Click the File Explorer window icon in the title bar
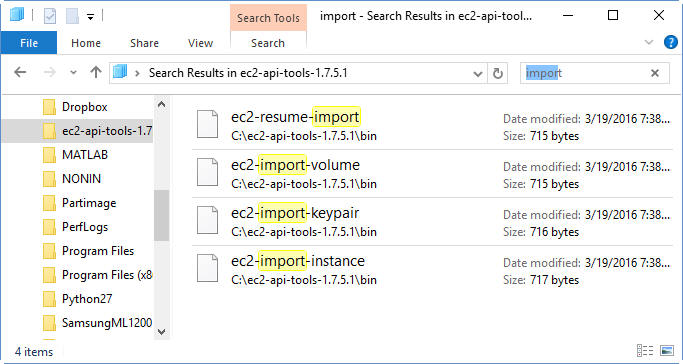The width and height of the screenshot is (683, 364). click(x=17, y=16)
